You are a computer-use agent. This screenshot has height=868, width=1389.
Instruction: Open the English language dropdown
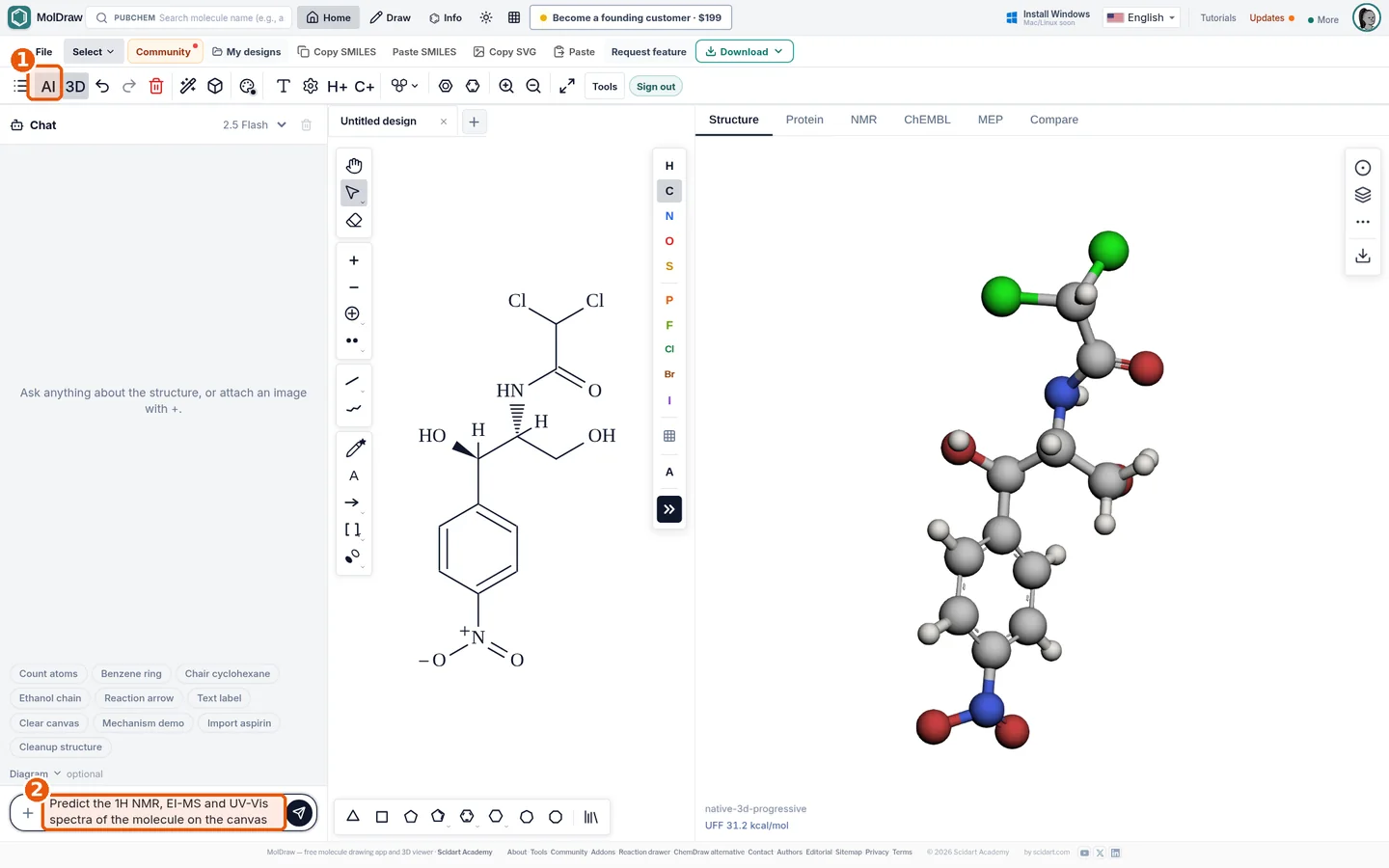click(x=1141, y=17)
